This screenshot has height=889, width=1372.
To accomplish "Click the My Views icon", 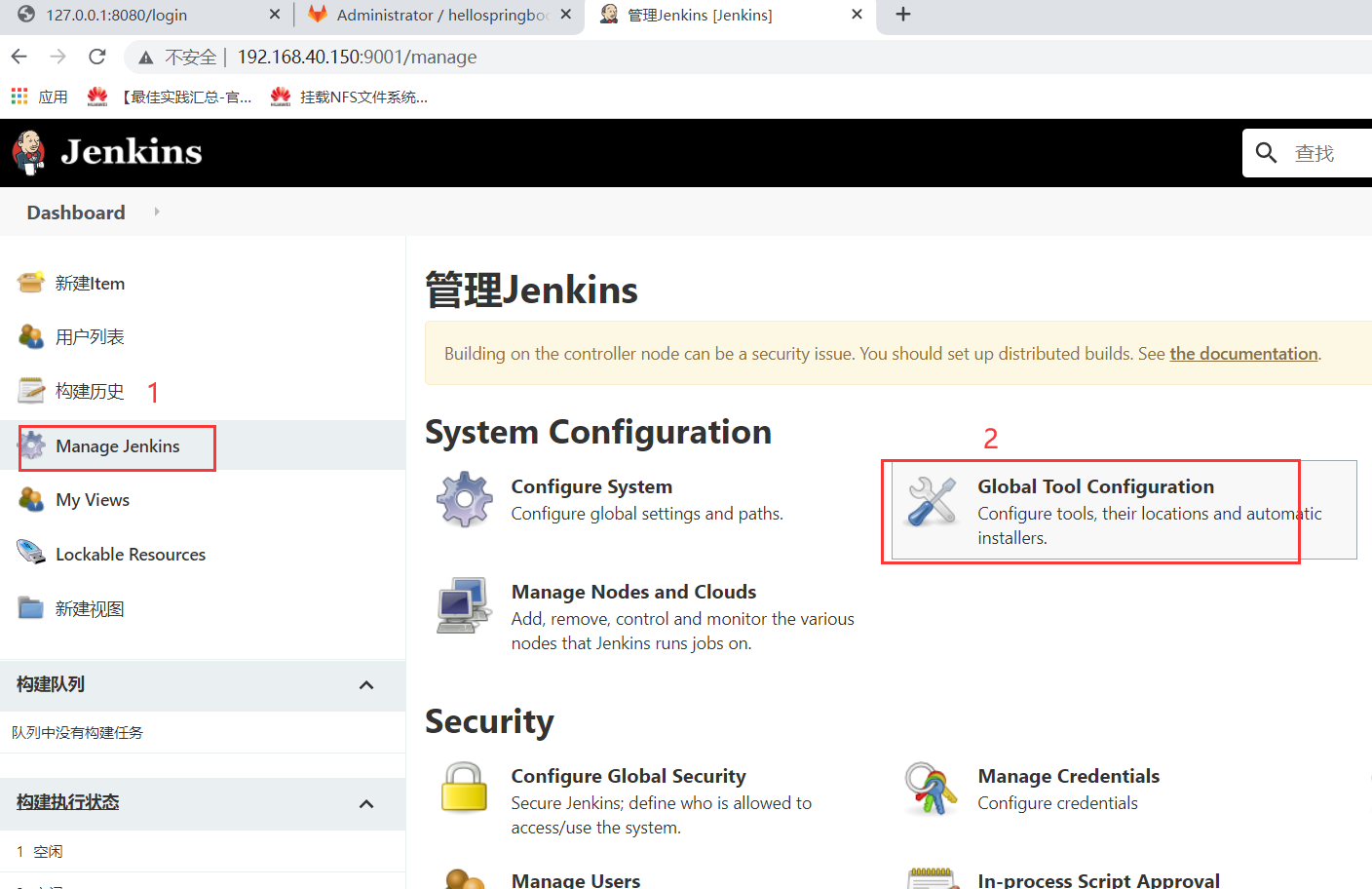I will 31,499.
